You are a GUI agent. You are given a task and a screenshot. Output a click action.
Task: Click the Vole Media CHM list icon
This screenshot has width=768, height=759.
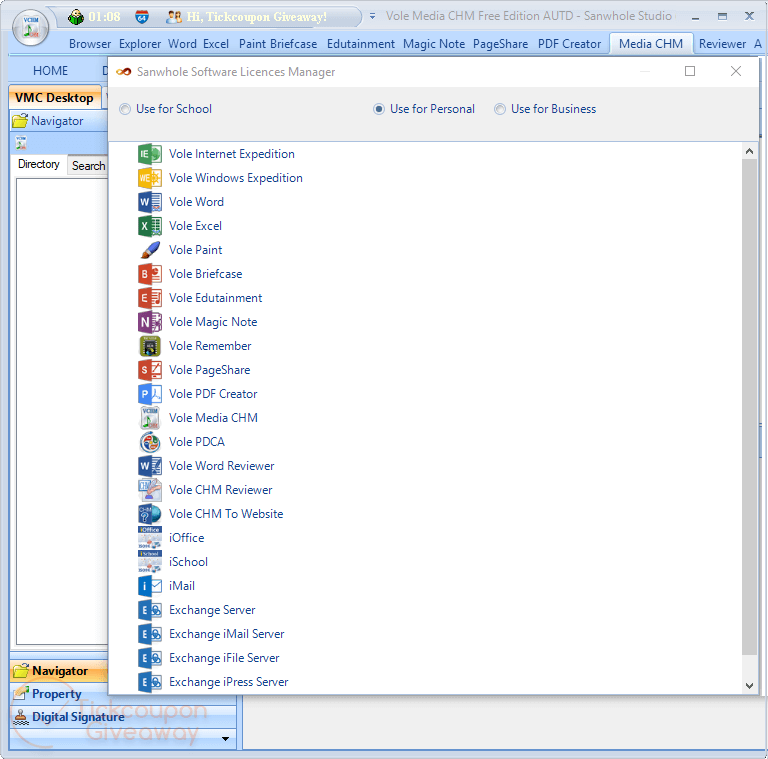[150, 418]
